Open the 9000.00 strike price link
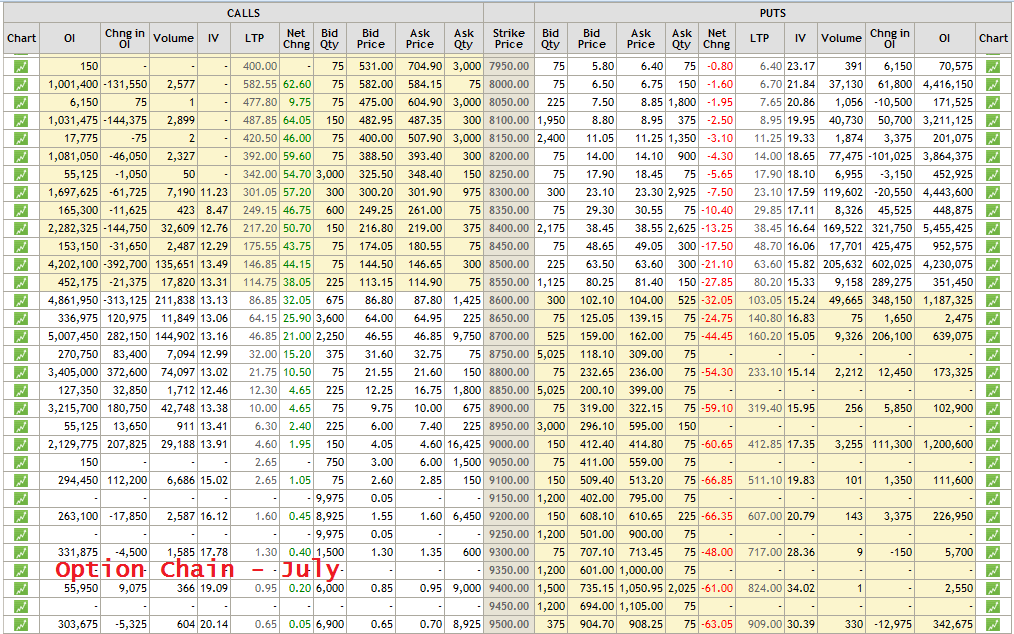The image size is (1014, 634). click(x=509, y=444)
